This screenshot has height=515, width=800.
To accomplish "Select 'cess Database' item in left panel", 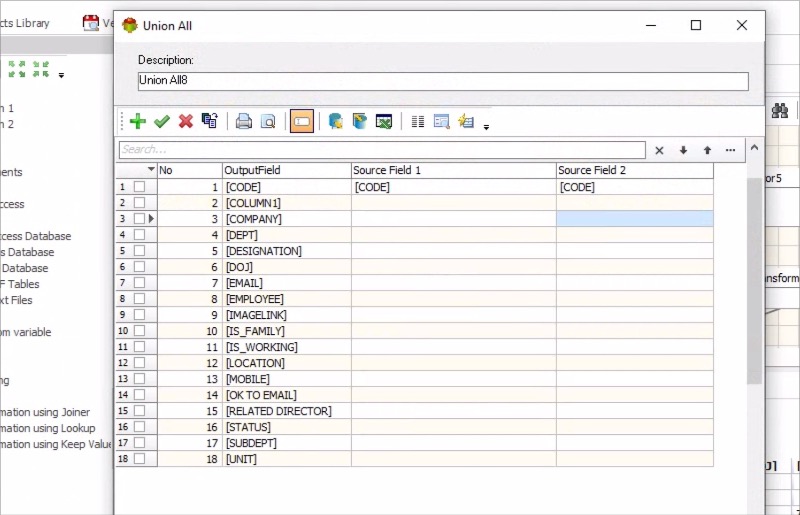I will pyautogui.click(x=35, y=236).
